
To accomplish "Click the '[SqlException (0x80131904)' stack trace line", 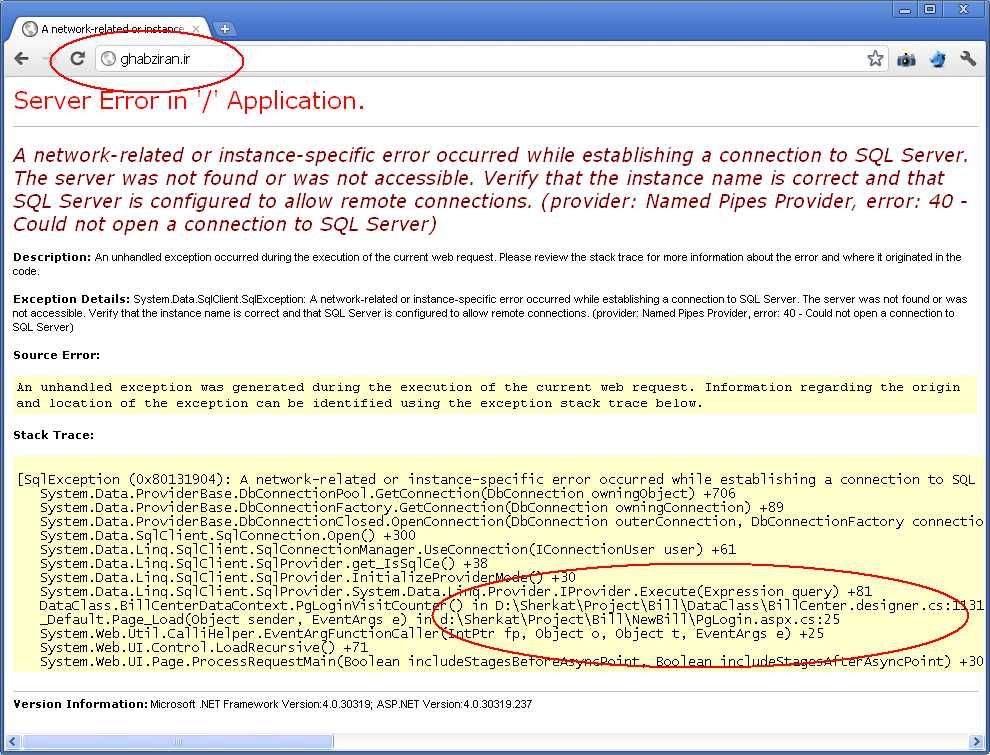I will pyautogui.click(x=496, y=479).
